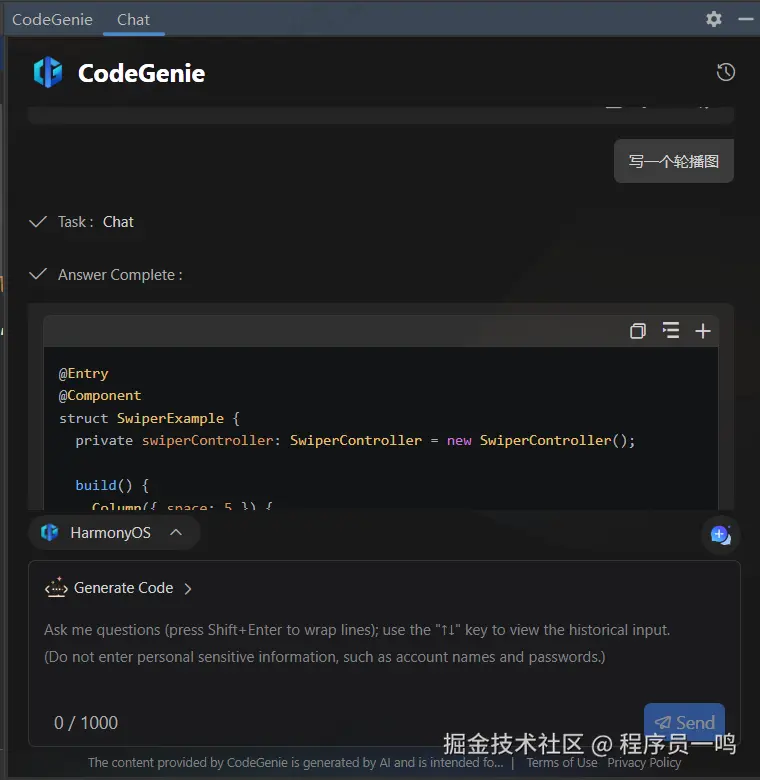Click the @Component code line
The height and width of the screenshot is (780, 760).
100,395
